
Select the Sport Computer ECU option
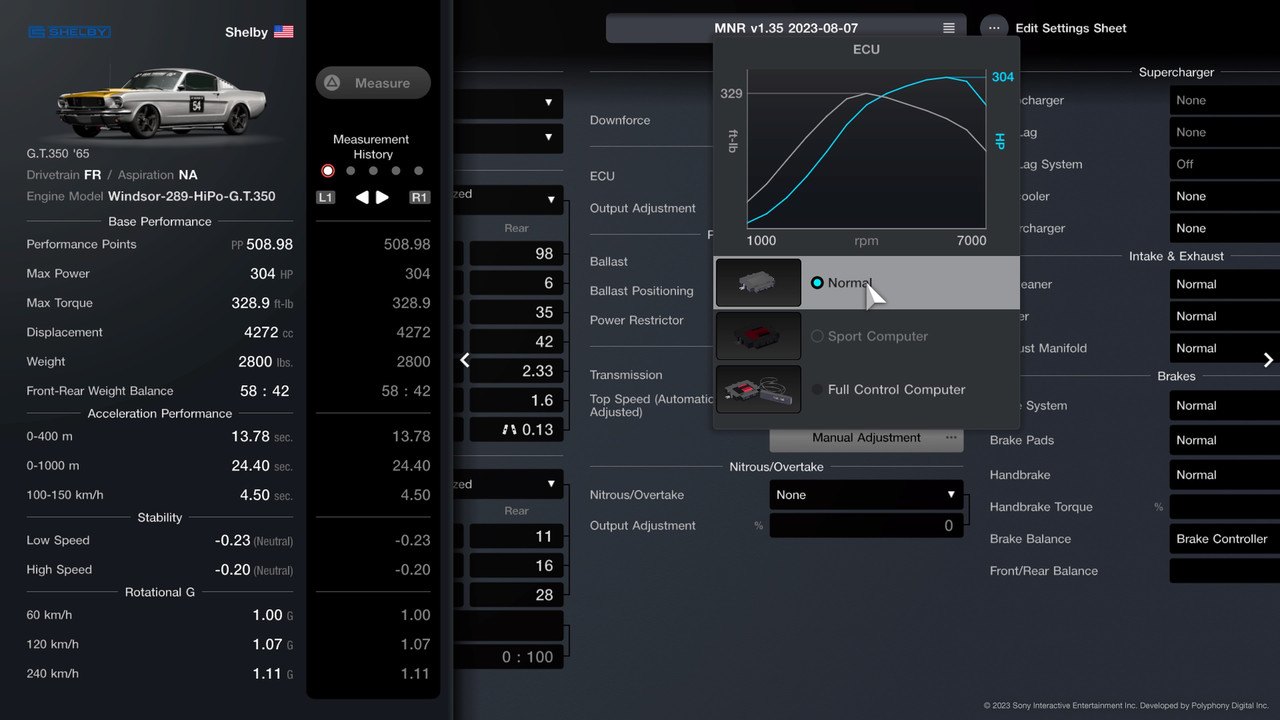click(867, 336)
